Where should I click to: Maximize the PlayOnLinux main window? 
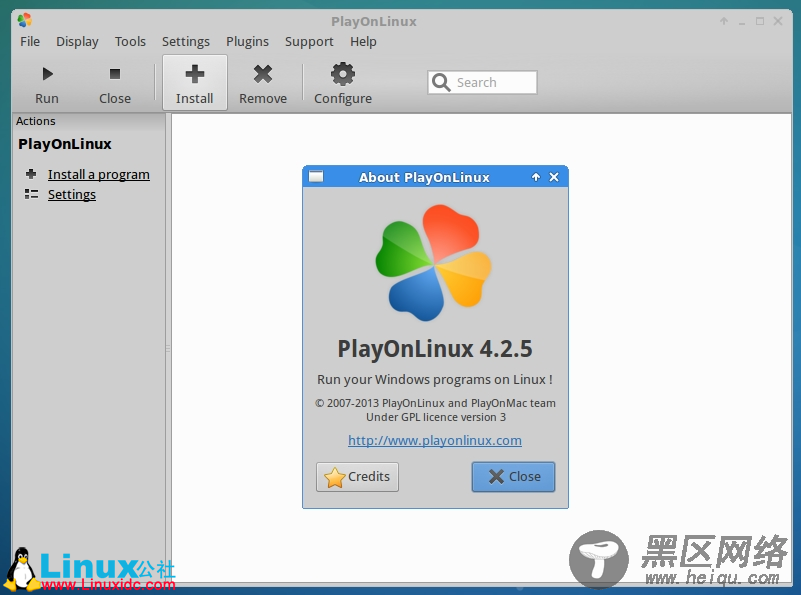point(760,21)
